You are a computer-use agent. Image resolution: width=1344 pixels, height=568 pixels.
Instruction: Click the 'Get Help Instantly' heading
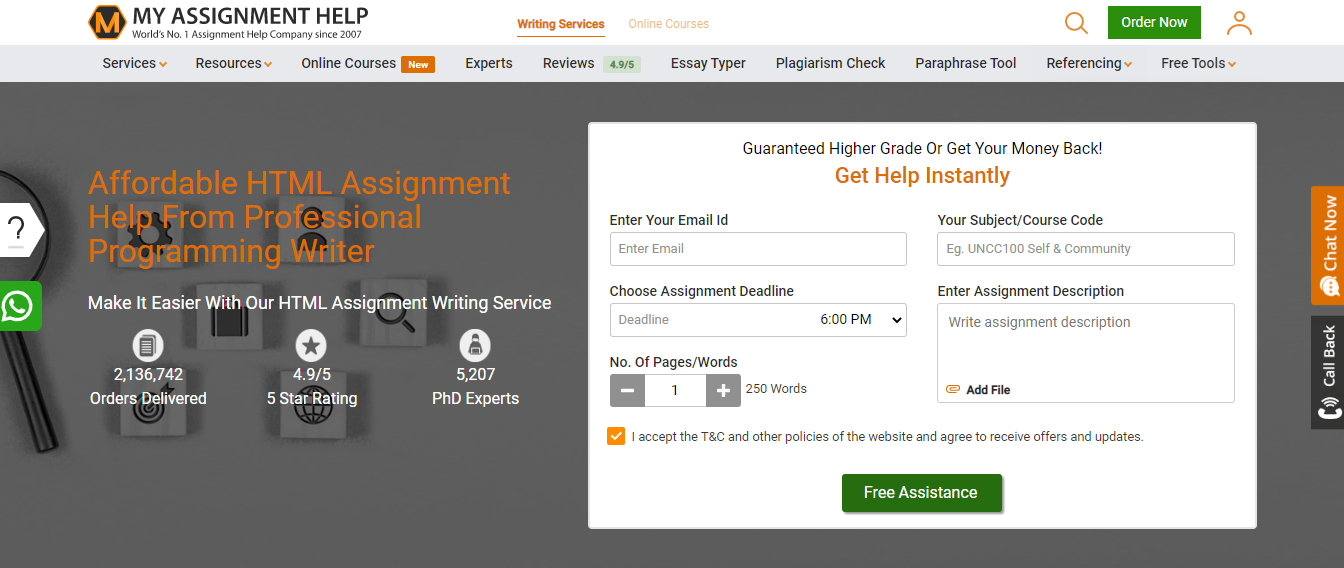point(922,176)
